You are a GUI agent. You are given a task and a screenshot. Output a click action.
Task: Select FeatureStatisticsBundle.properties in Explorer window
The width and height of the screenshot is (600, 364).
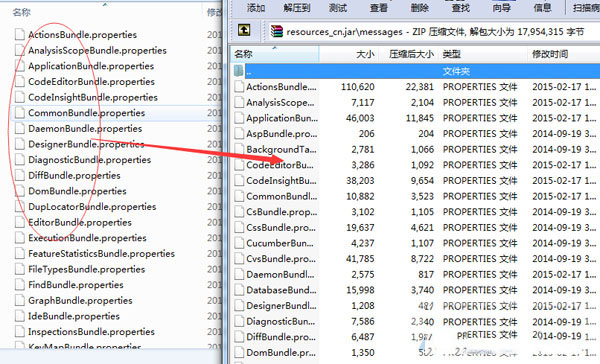(x=101, y=254)
